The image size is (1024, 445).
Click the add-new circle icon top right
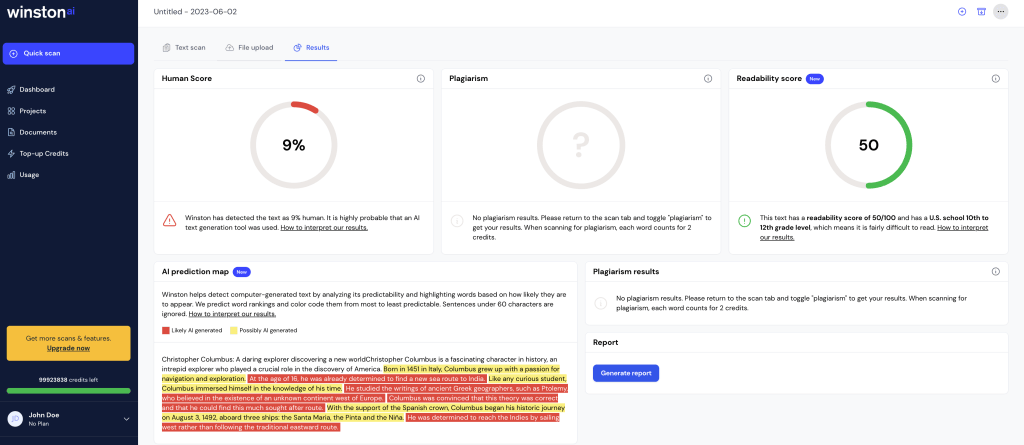point(961,12)
